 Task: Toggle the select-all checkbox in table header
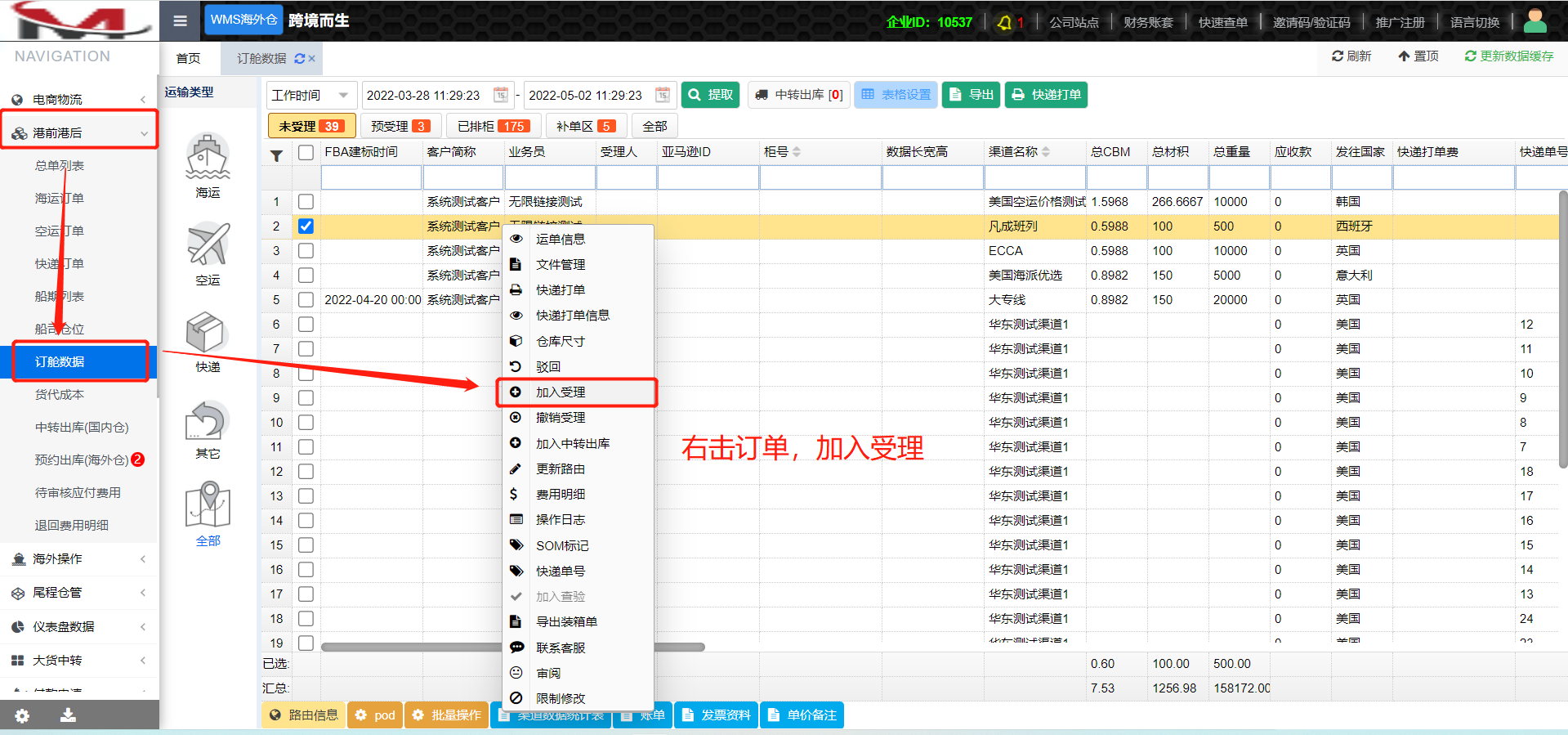pos(306,153)
